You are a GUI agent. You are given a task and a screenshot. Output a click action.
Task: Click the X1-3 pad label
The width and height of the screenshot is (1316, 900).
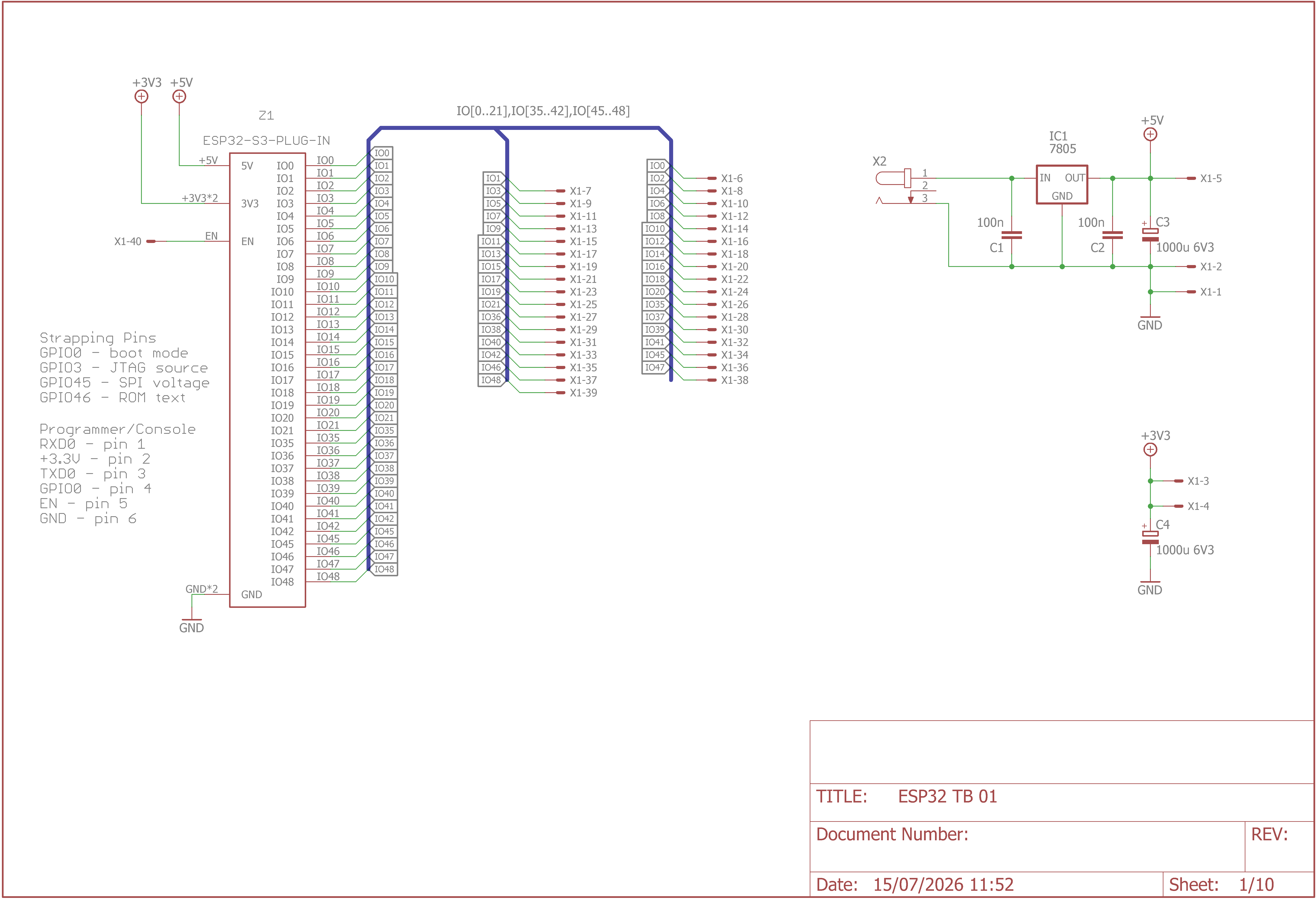tap(1198, 481)
